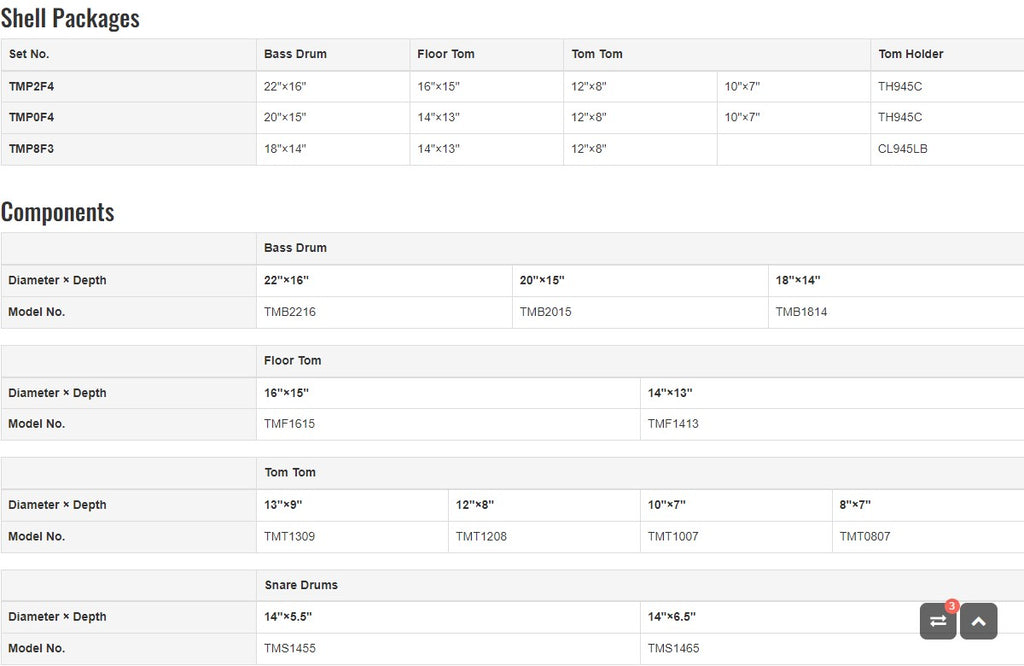Select bass drum model TMB1814

pos(801,312)
